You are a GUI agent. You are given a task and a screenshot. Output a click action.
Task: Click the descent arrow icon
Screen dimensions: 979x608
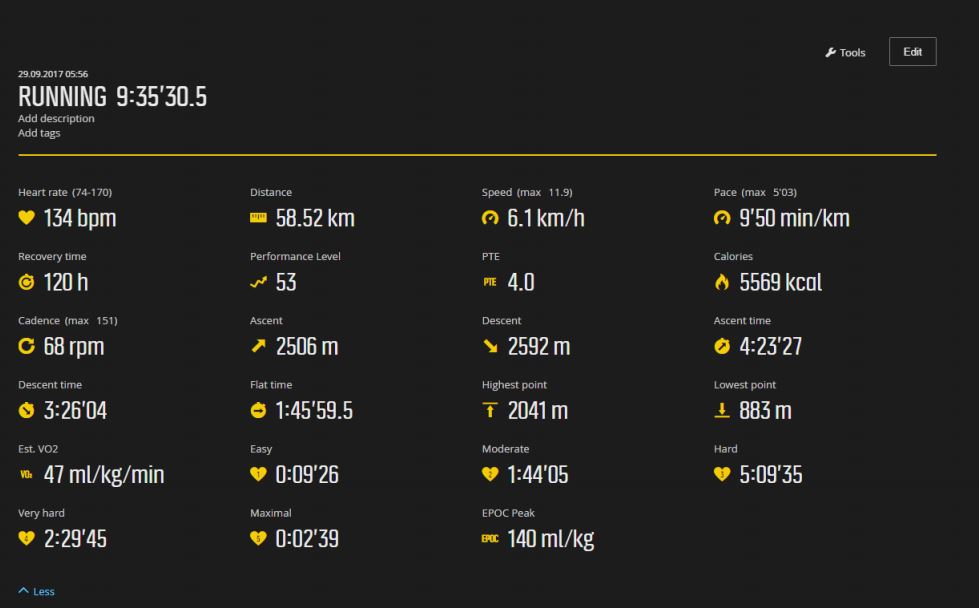[x=490, y=346]
